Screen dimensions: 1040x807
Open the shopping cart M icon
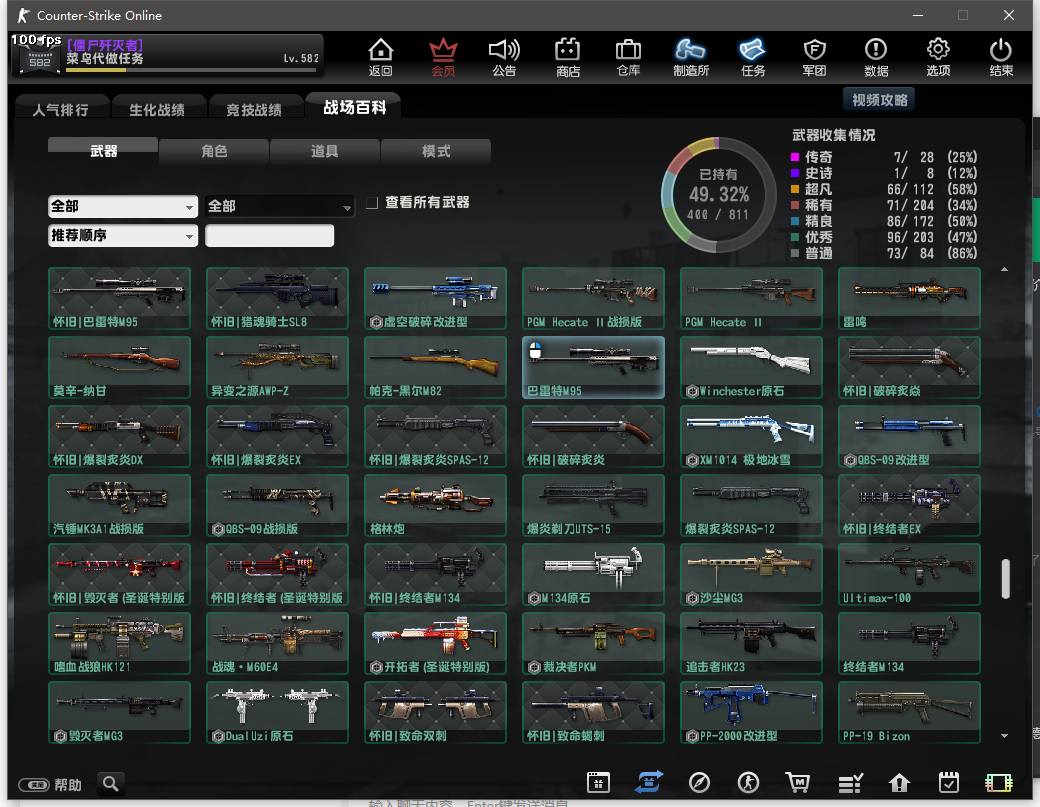tap(798, 783)
